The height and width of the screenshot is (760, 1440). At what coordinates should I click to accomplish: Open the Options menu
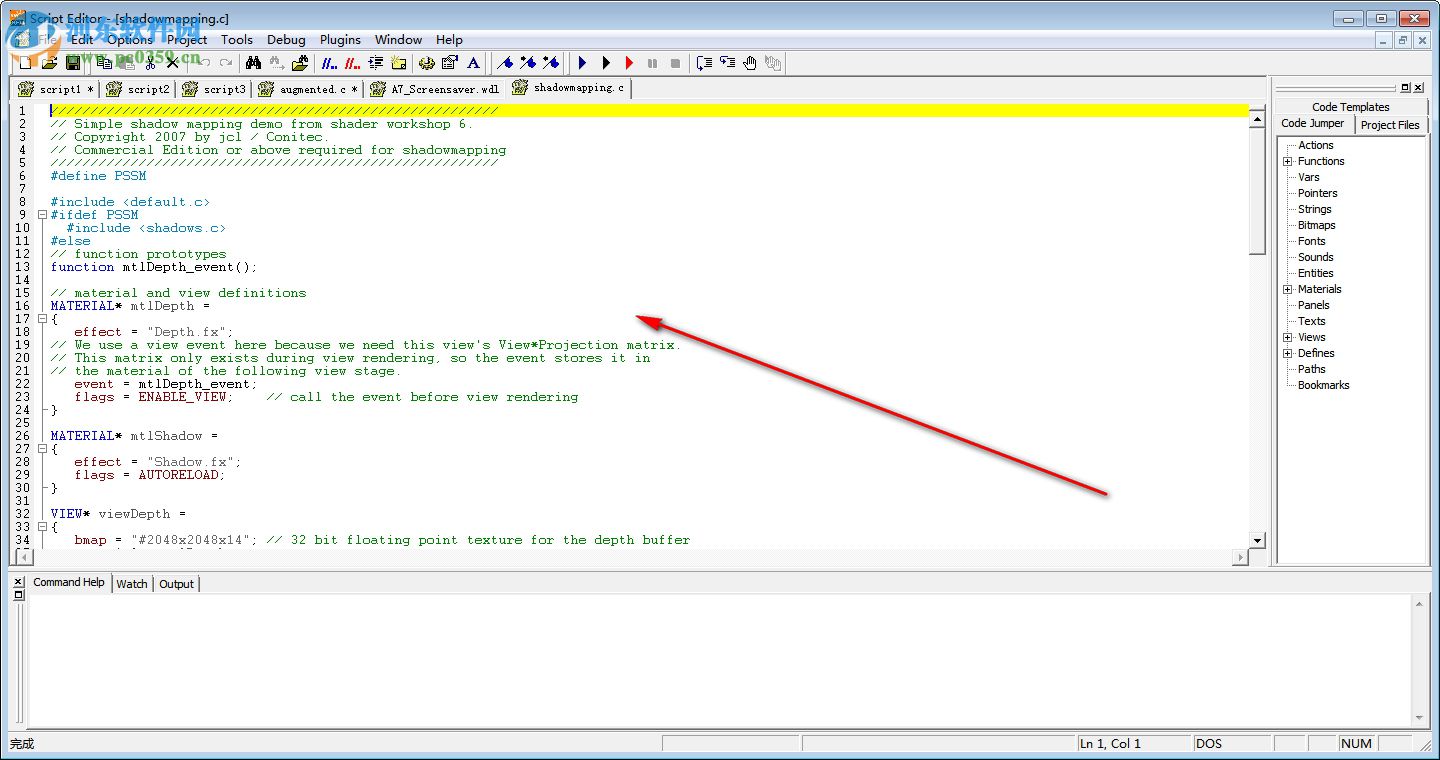130,39
